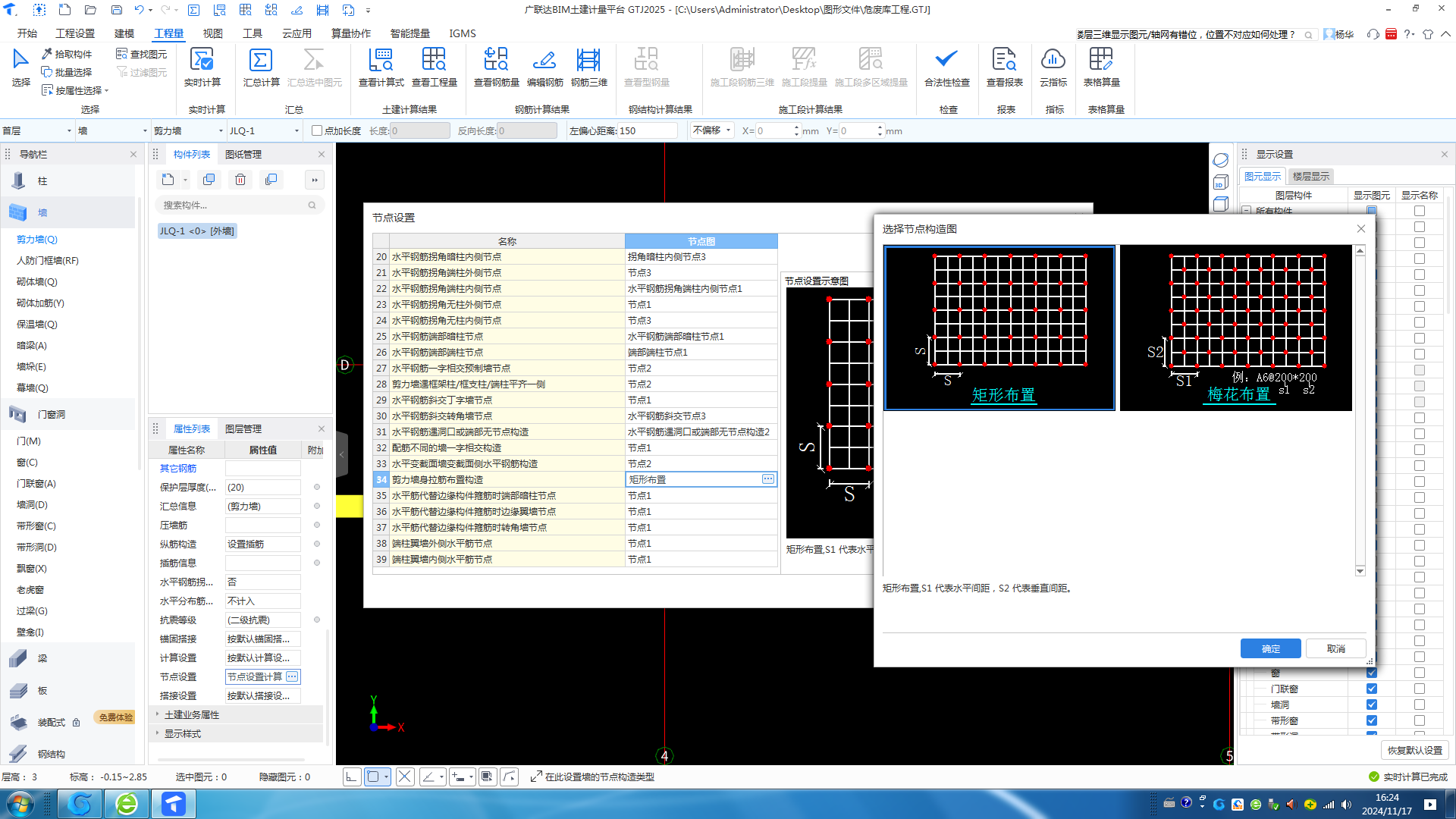This screenshot has width=1456, height=819.
Task: Click 取消 button in dialog
Action: point(1336,648)
